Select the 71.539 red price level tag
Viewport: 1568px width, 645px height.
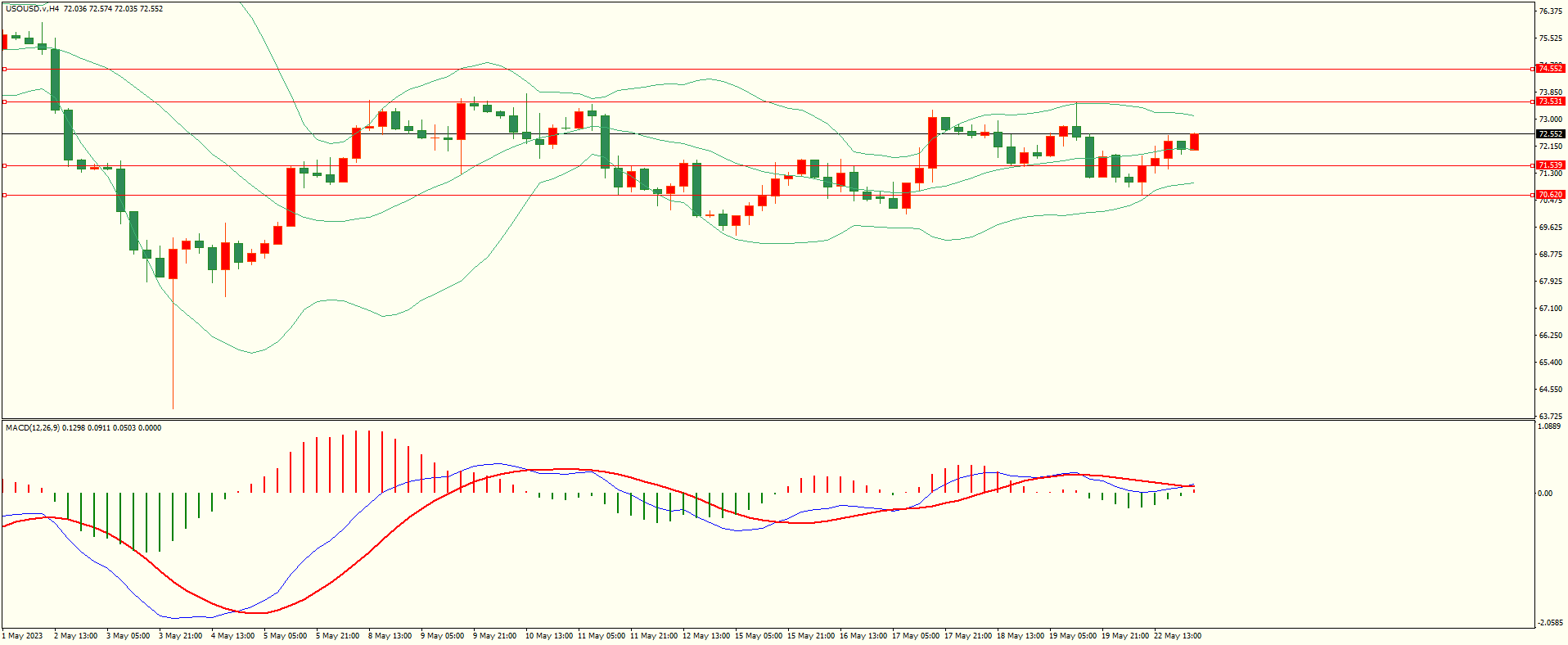click(x=1550, y=165)
